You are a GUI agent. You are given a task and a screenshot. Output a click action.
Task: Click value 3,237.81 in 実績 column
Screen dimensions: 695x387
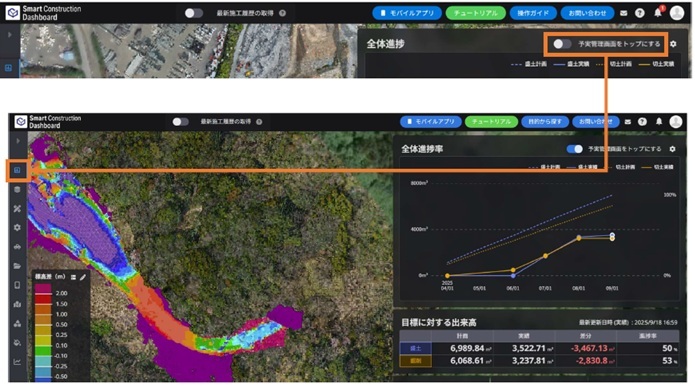(x=528, y=361)
